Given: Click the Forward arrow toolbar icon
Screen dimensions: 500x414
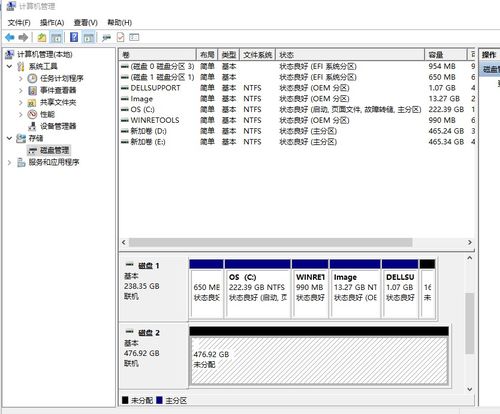Looking at the screenshot, I should pyautogui.click(x=23, y=37).
